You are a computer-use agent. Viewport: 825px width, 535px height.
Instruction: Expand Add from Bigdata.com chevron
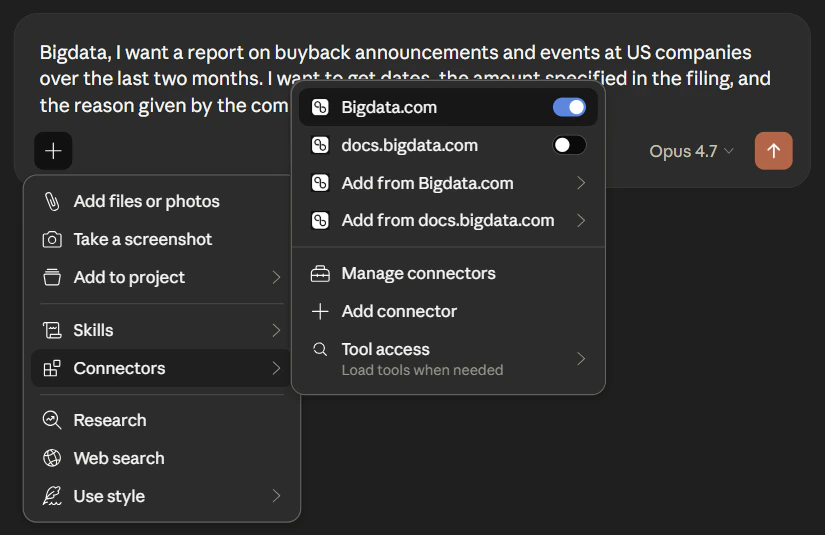[581, 183]
